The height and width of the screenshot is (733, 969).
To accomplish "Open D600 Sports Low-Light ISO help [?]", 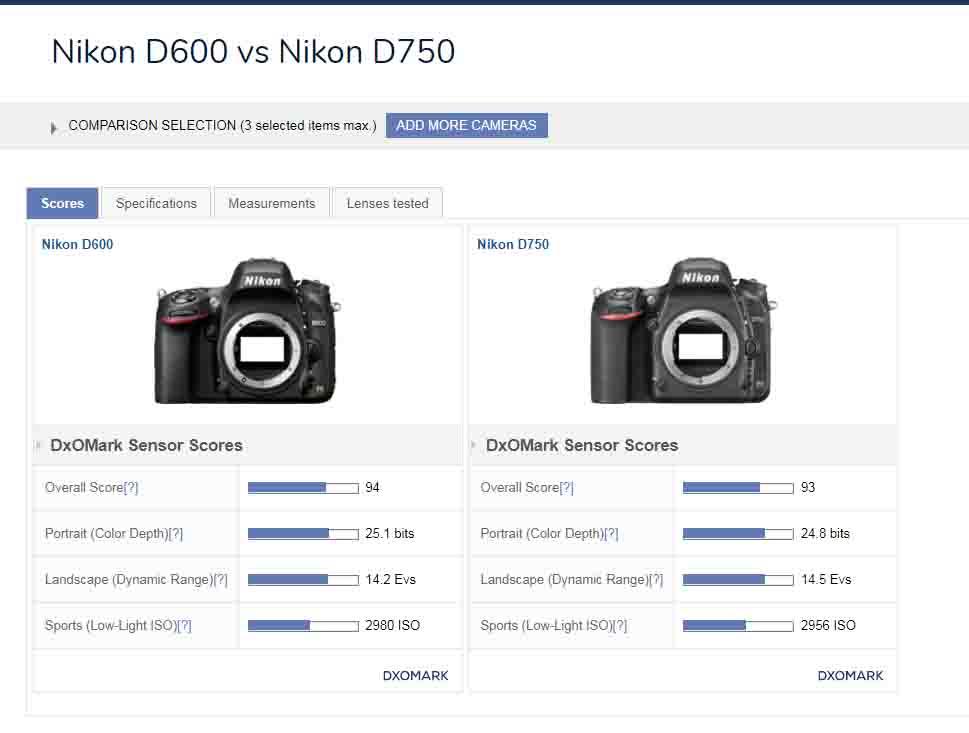I will tap(184, 625).
